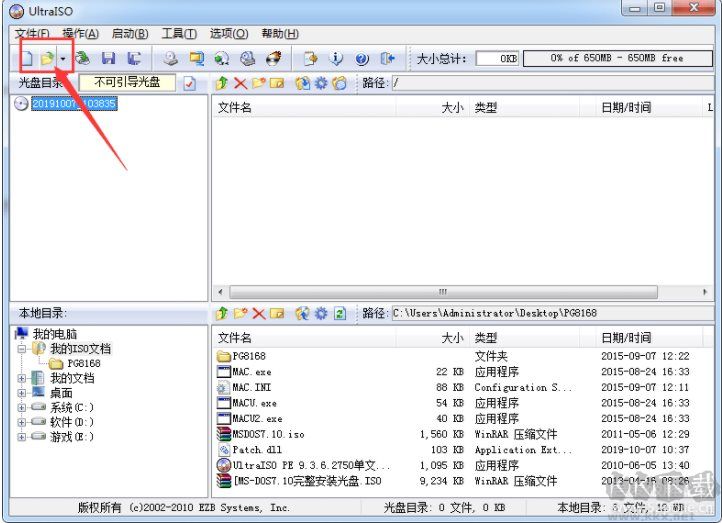Viewport: 722px width, 523px height.
Task: Expand the 系统(C:) drive node
Action: [21, 408]
